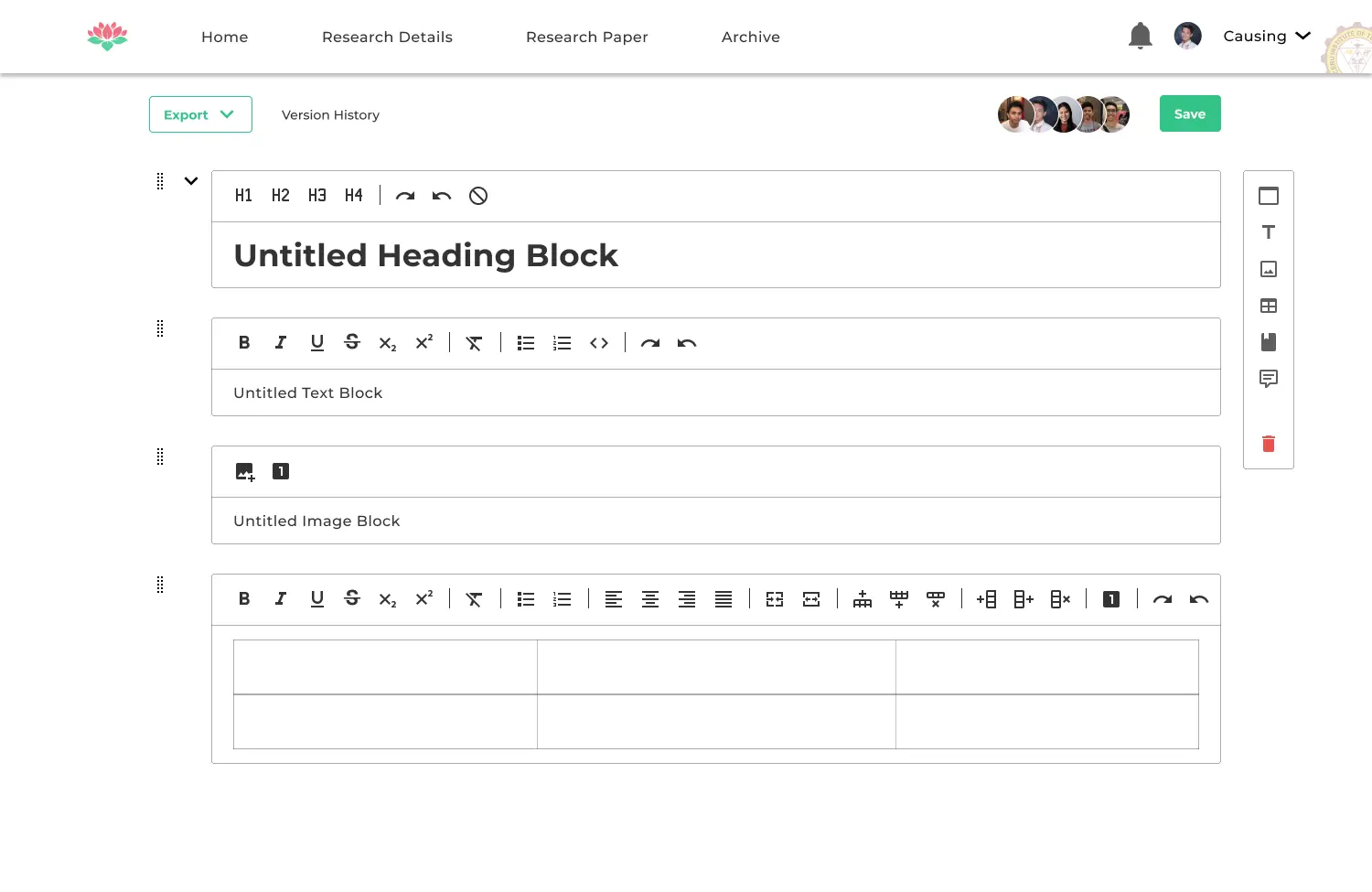Open Version History

(x=330, y=115)
